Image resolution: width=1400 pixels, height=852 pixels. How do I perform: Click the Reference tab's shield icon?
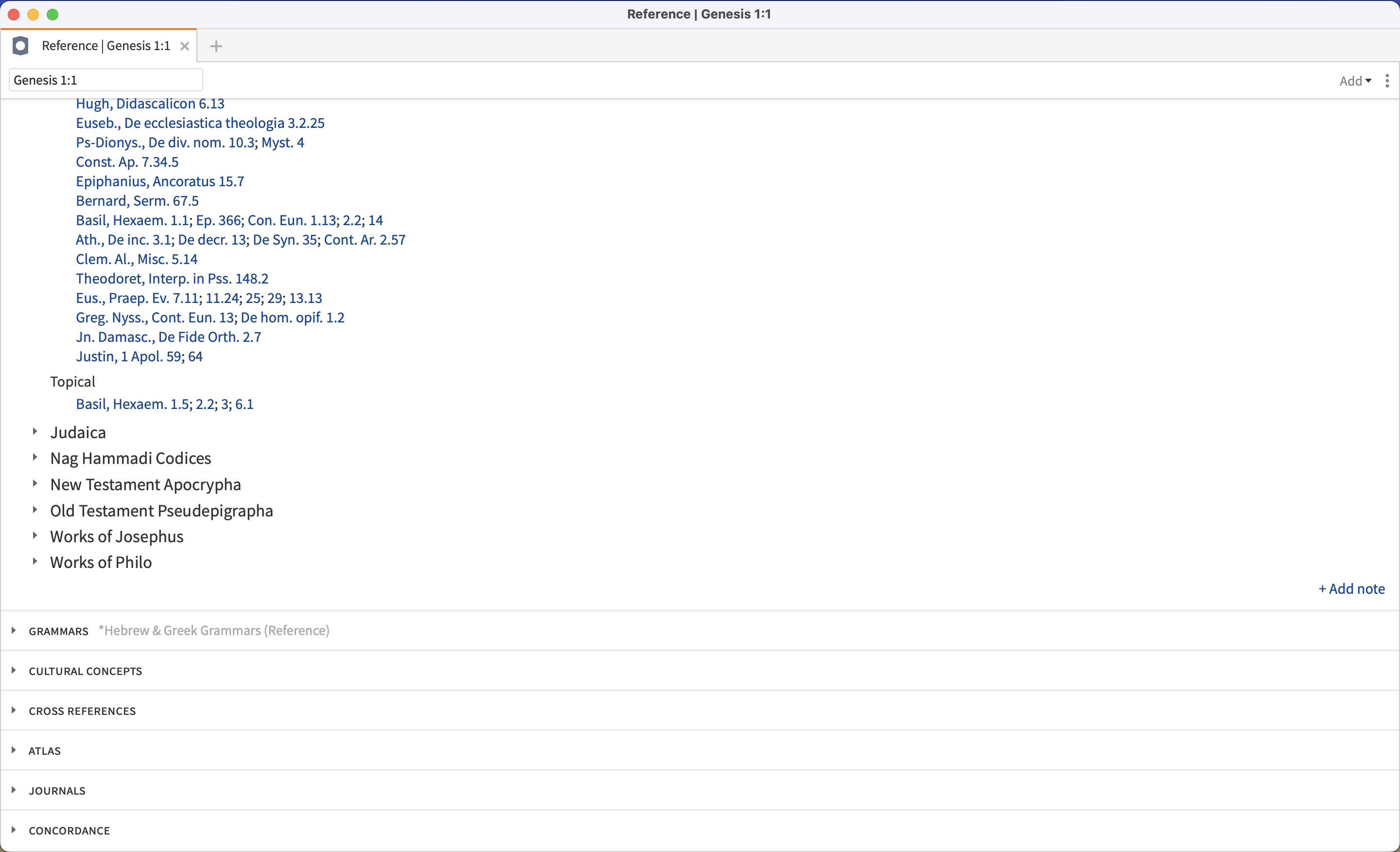[x=20, y=46]
